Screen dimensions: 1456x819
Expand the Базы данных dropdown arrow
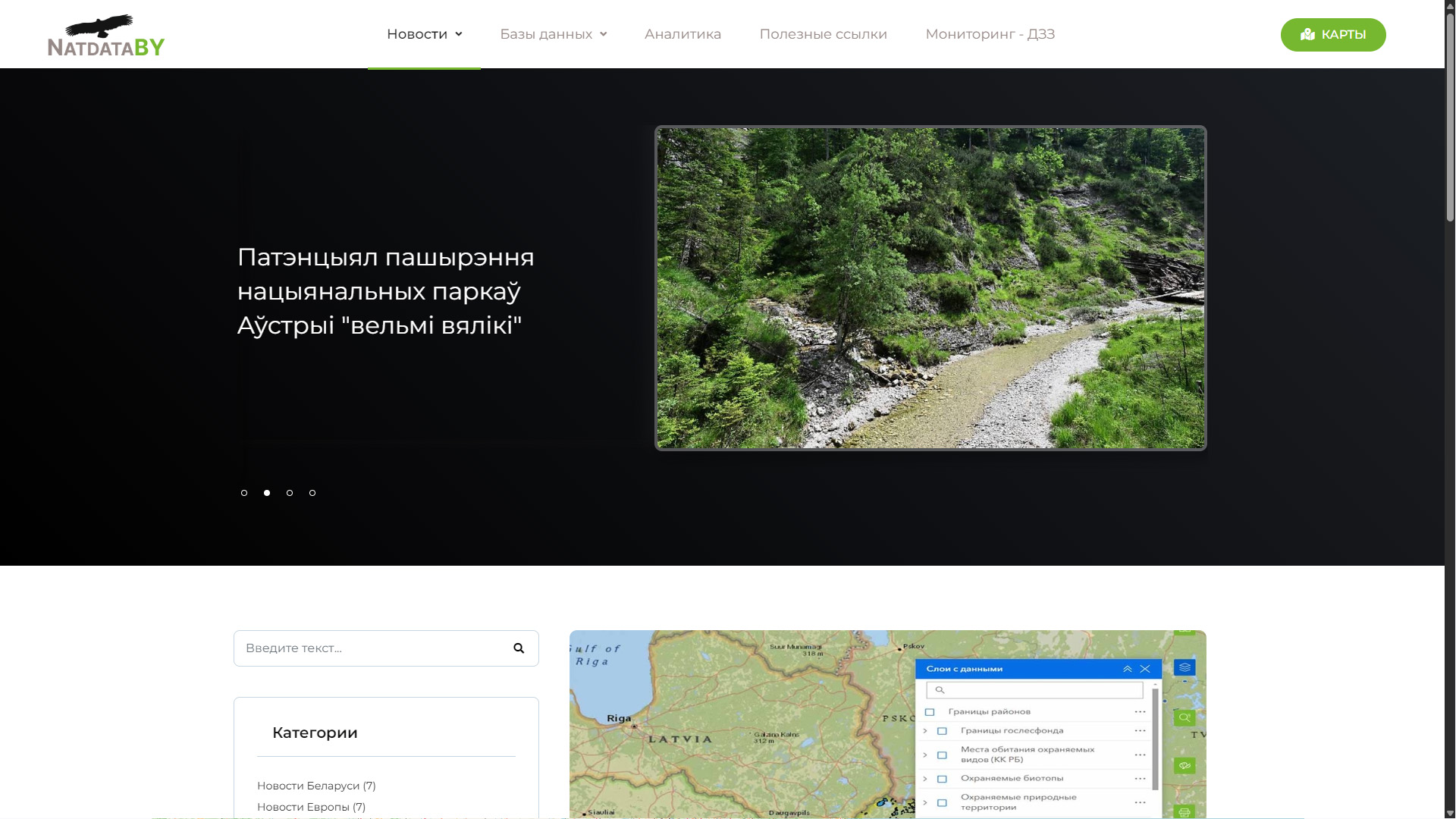(x=604, y=34)
